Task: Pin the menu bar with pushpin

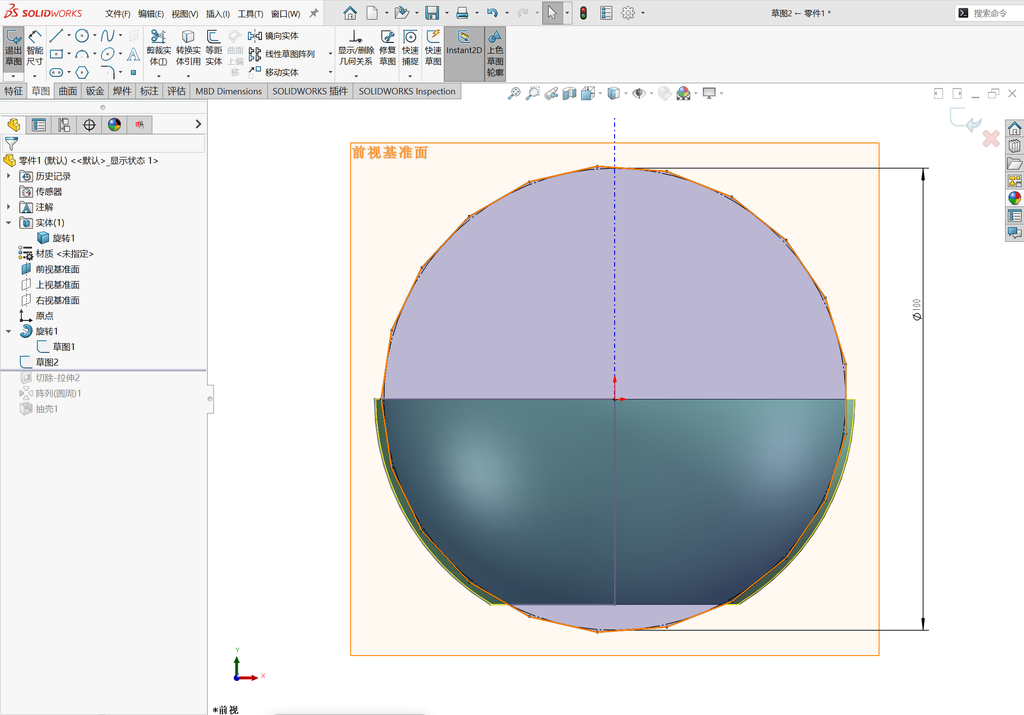Action: click(x=314, y=13)
